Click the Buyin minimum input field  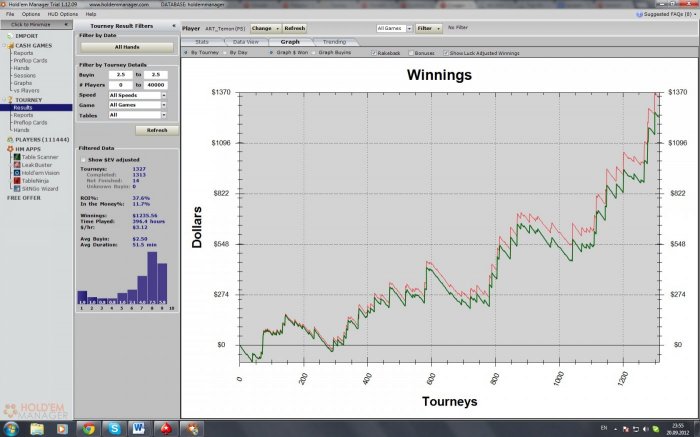point(121,75)
